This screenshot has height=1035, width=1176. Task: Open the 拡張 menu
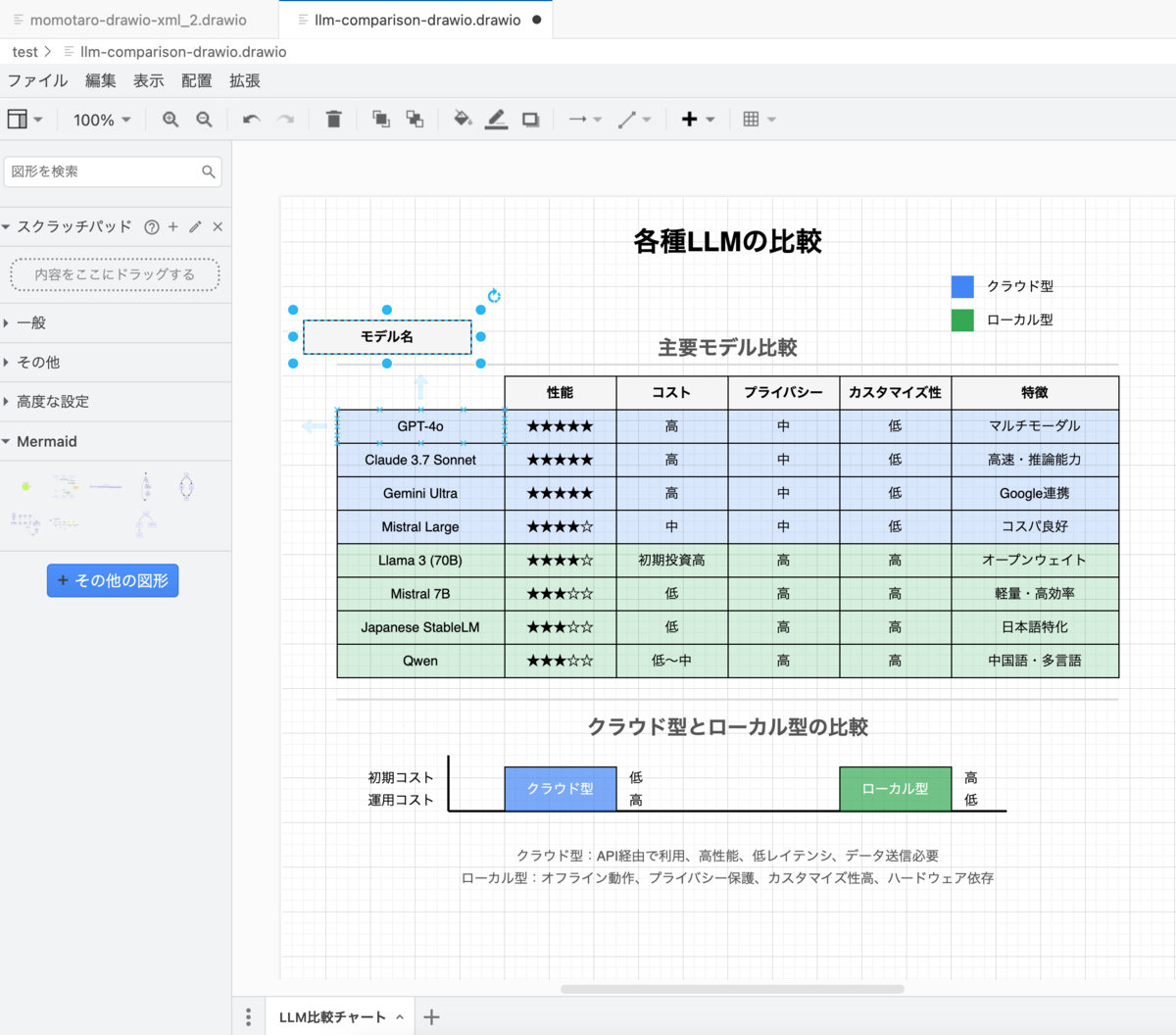245,81
